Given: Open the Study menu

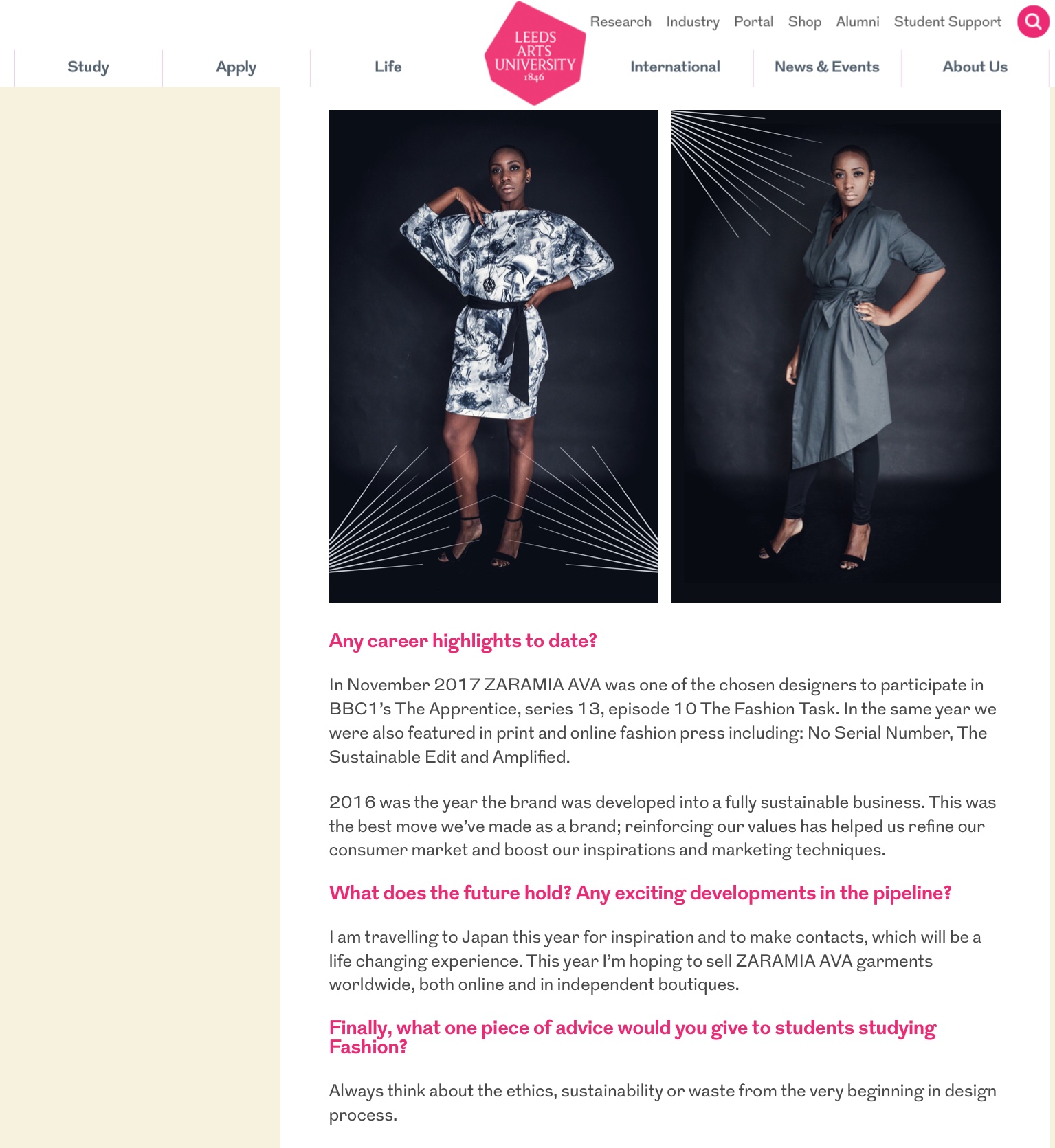Looking at the screenshot, I should pyautogui.click(x=88, y=67).
